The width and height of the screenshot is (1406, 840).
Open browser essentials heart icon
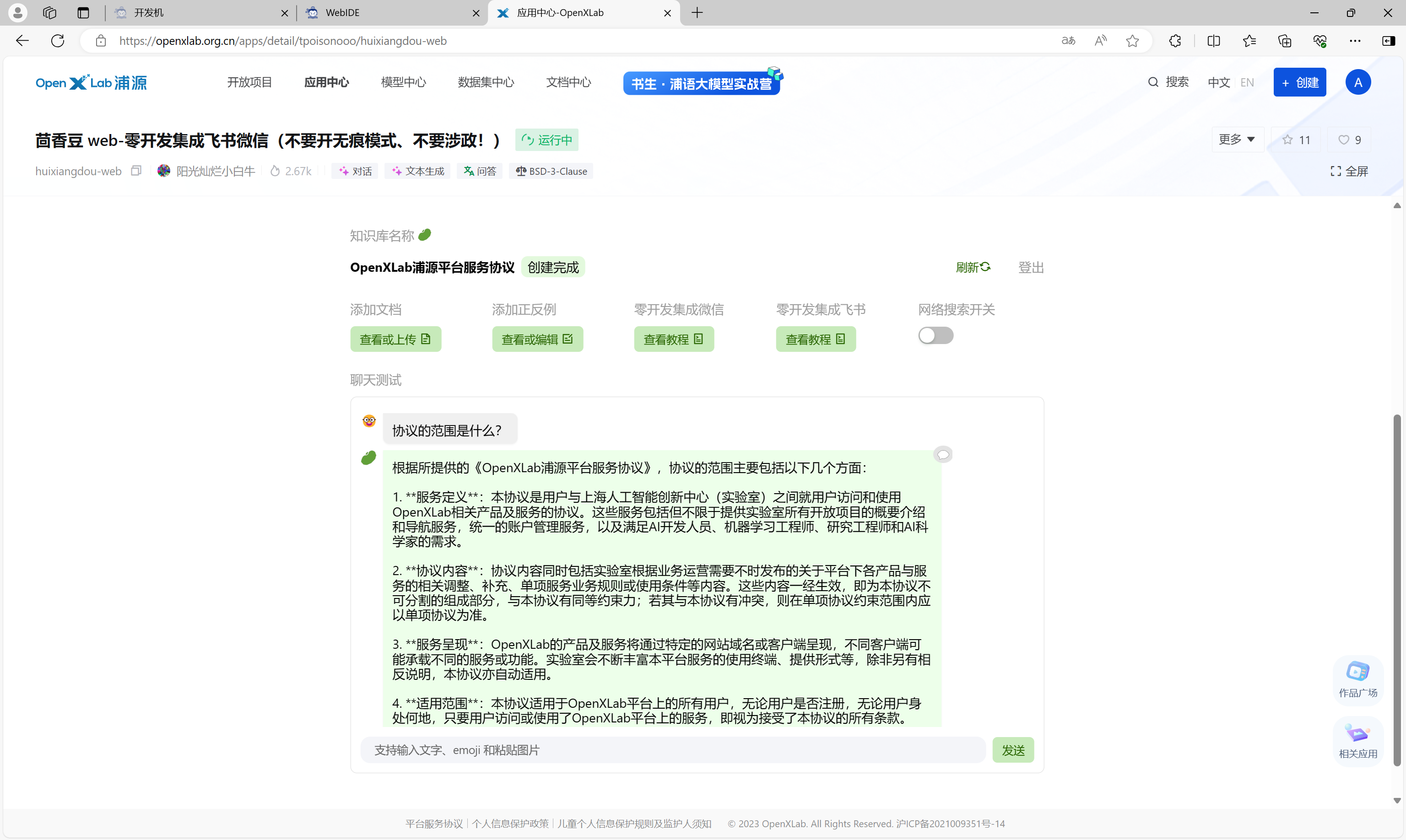[x=1320, y=41]
